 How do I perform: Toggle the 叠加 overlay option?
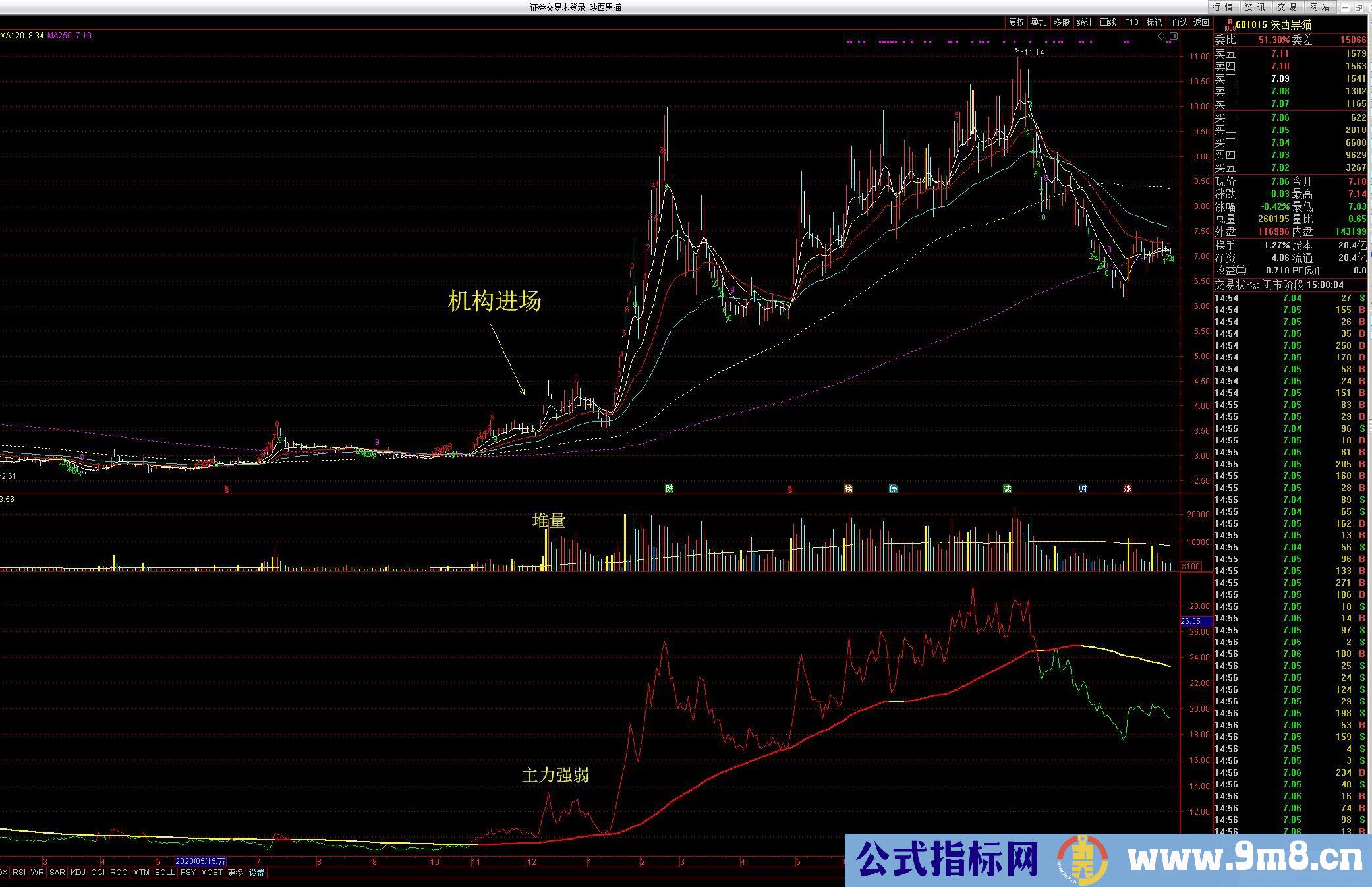(x=1039, y=22)
